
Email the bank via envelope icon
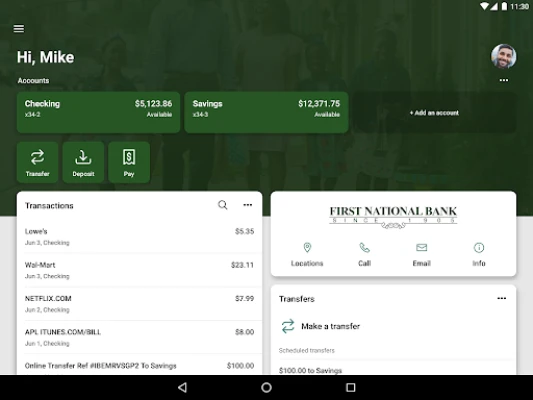click(x=422, y=247)
